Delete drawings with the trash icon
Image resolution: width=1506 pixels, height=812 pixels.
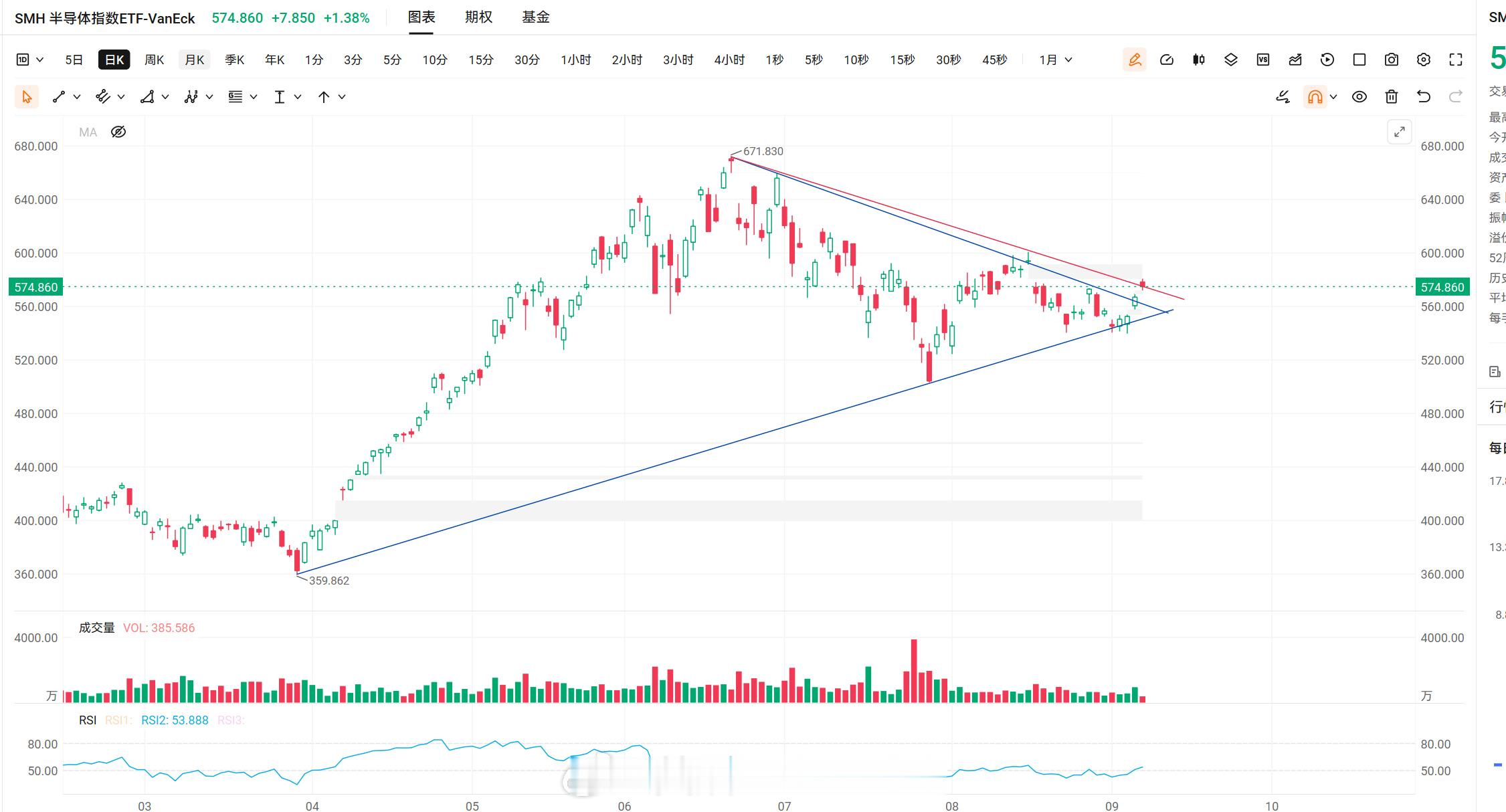1392,97
